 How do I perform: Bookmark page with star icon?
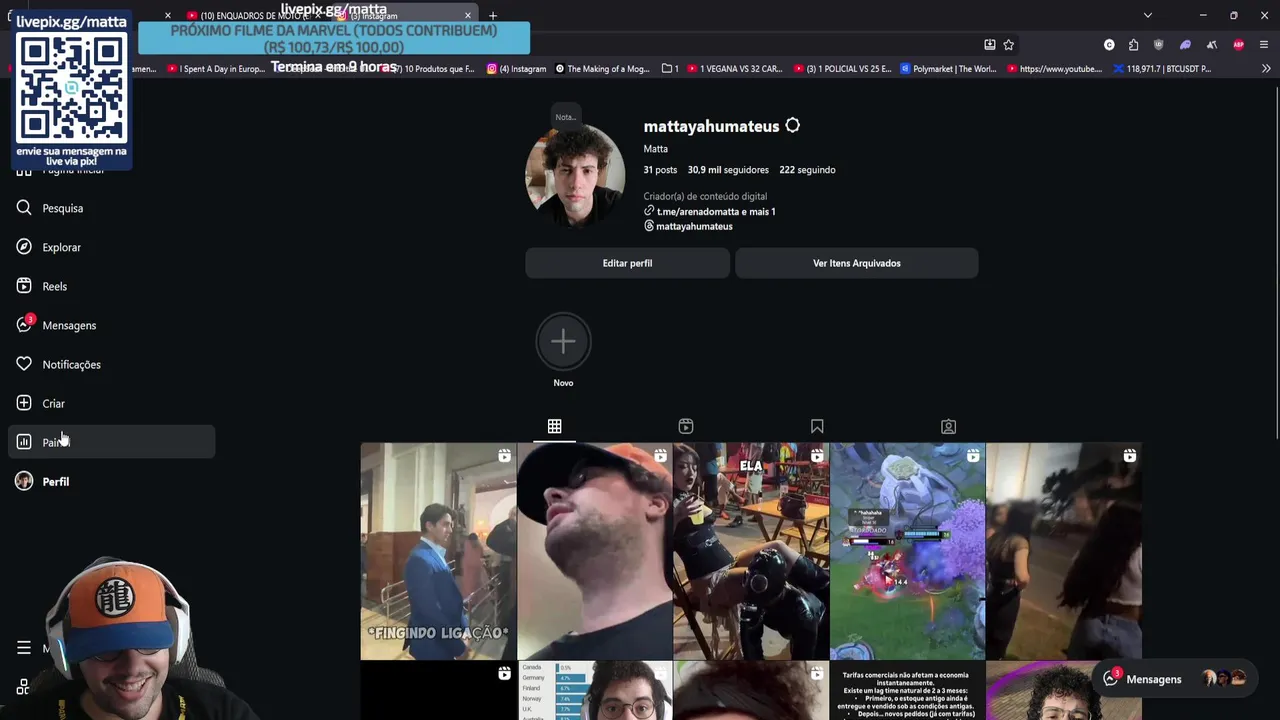[1008, 45]
